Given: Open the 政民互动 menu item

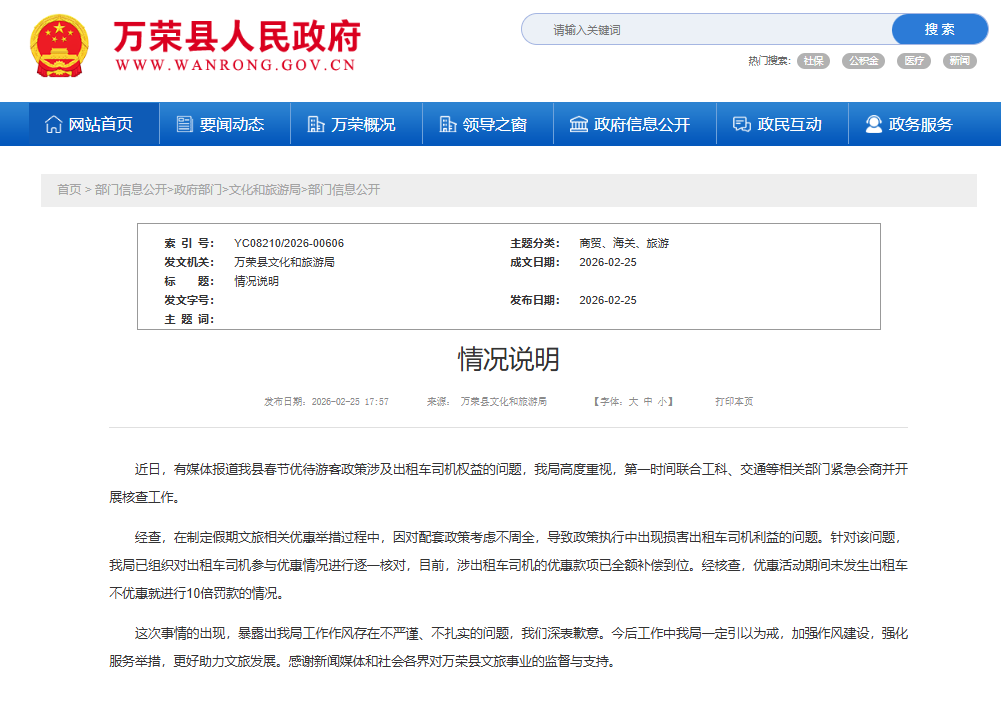Looking at the screenshot, I should (782, 124).
